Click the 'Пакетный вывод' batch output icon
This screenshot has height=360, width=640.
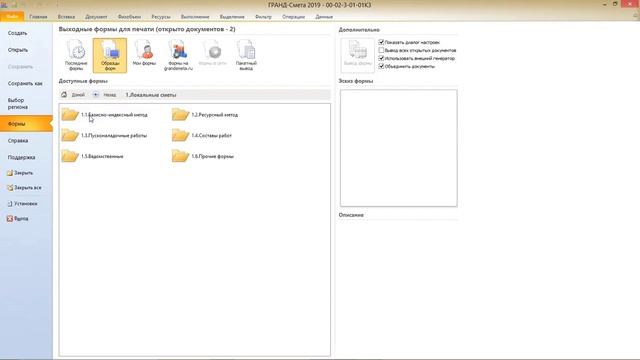coord(246,55)
